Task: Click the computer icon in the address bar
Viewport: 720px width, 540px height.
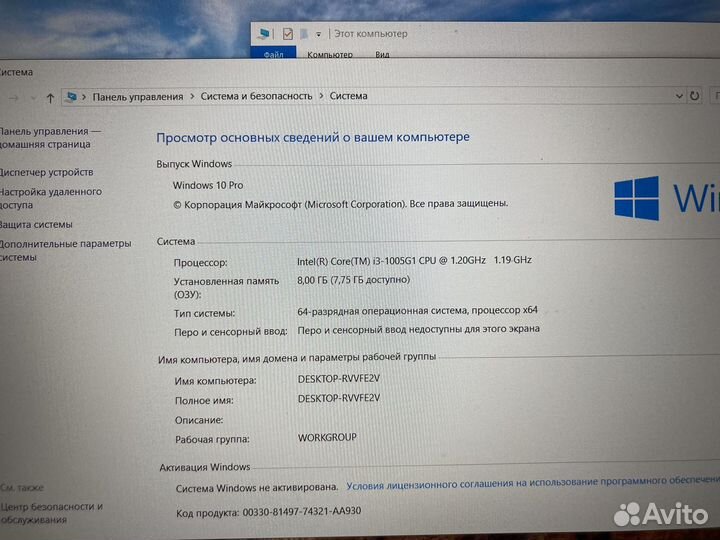Action: point(71,97)
